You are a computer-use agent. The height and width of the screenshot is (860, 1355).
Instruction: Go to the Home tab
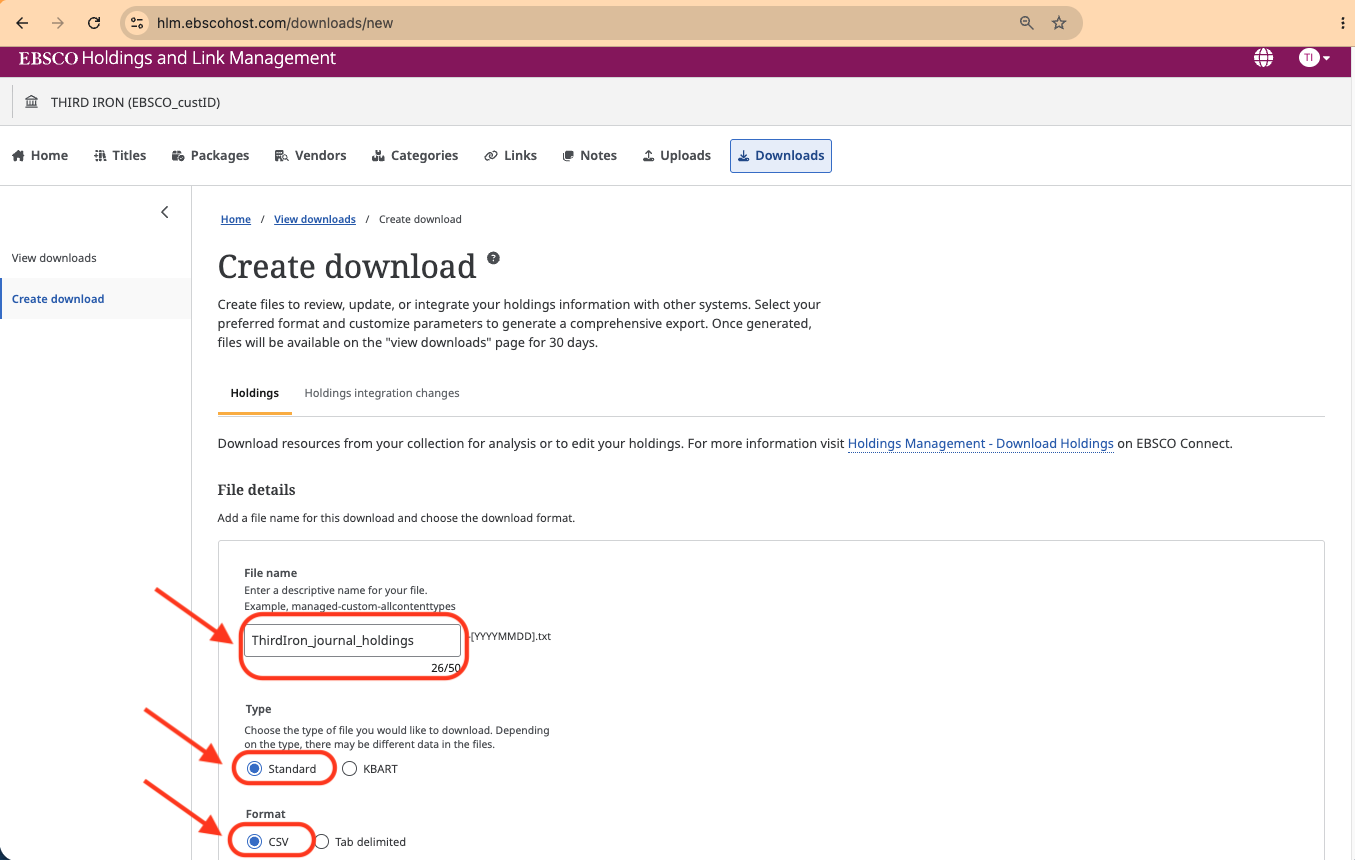tap(40, 155)
